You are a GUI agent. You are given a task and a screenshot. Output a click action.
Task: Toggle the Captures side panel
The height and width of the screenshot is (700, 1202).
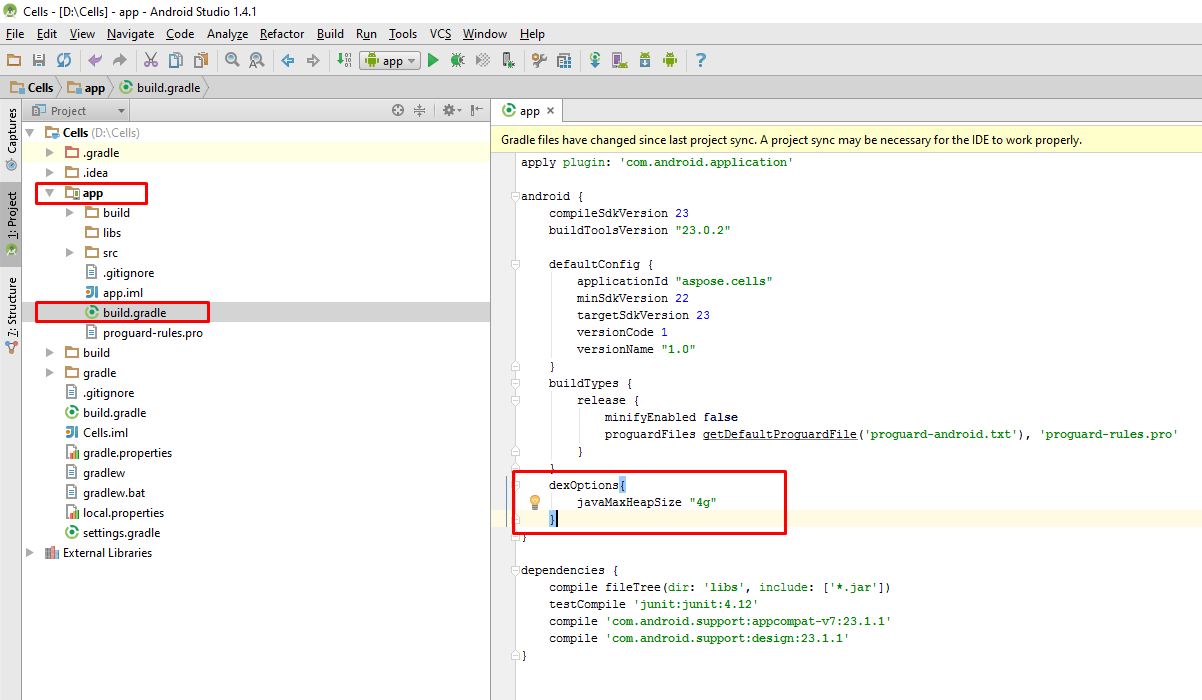pyautogui.click(x=12, y=138)
